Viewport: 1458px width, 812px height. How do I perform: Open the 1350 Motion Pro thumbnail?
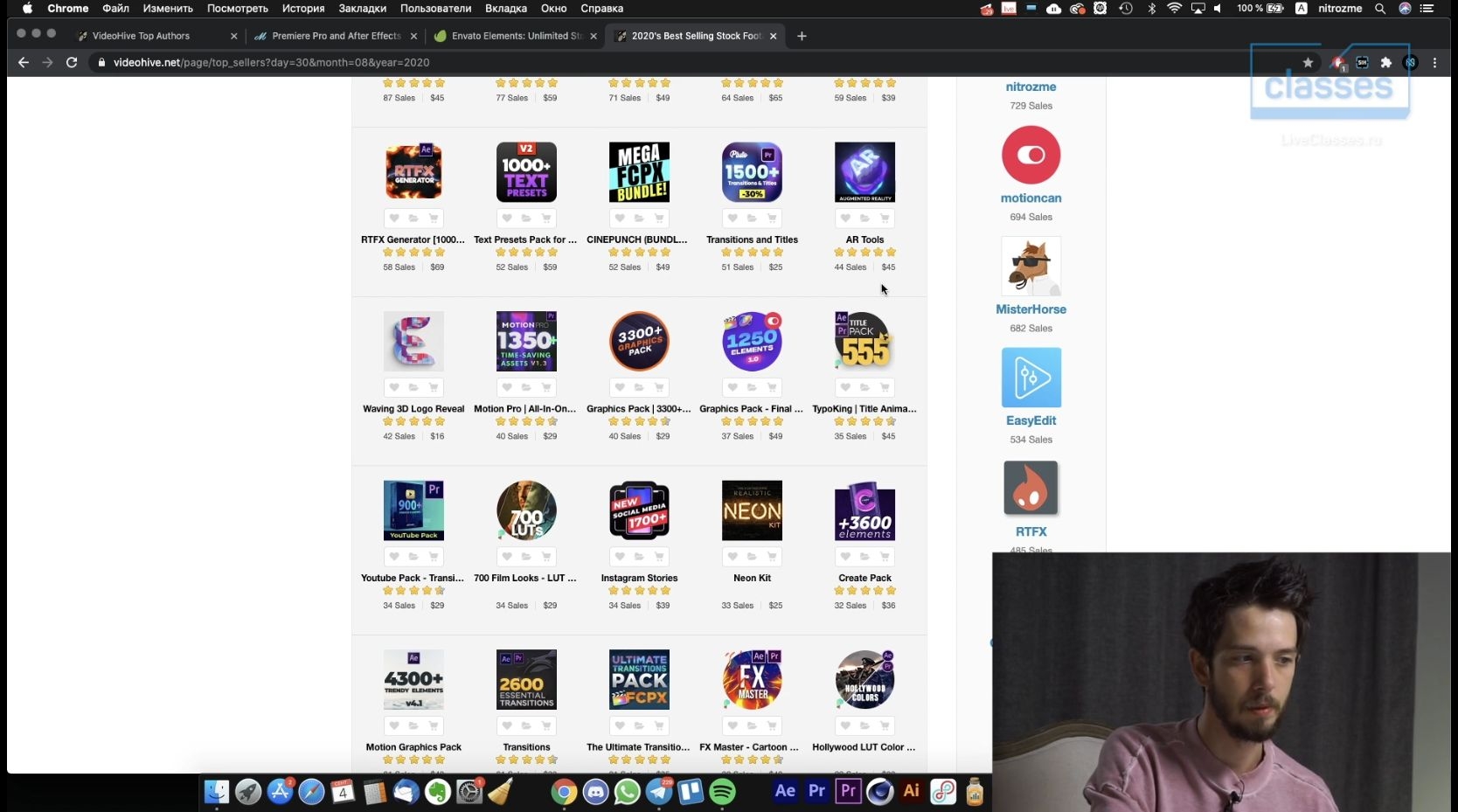pyautogui.click(x=526, y=341)
